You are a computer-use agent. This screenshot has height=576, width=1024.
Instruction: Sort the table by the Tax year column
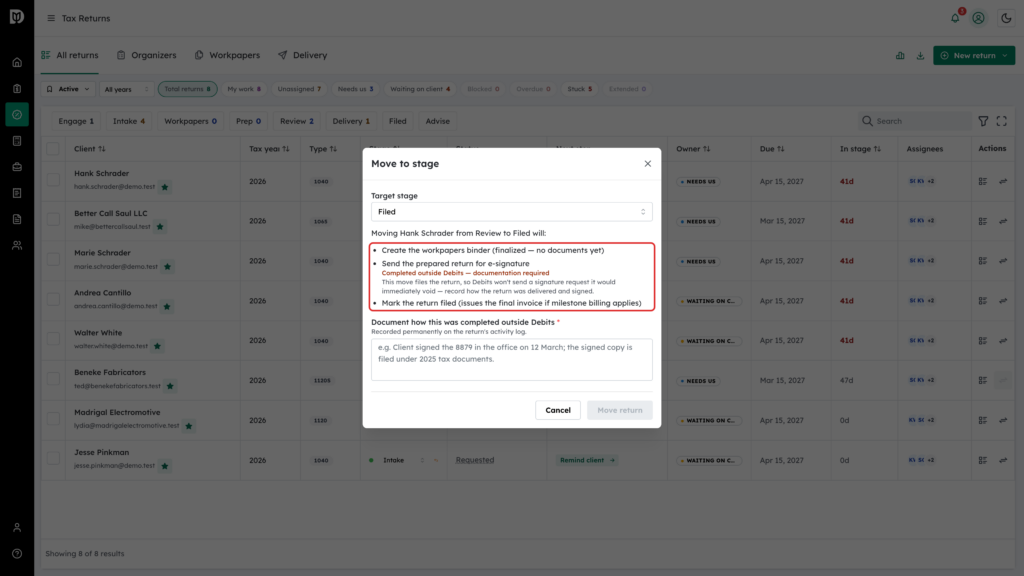pyautogui.click(x=269, y=149)
